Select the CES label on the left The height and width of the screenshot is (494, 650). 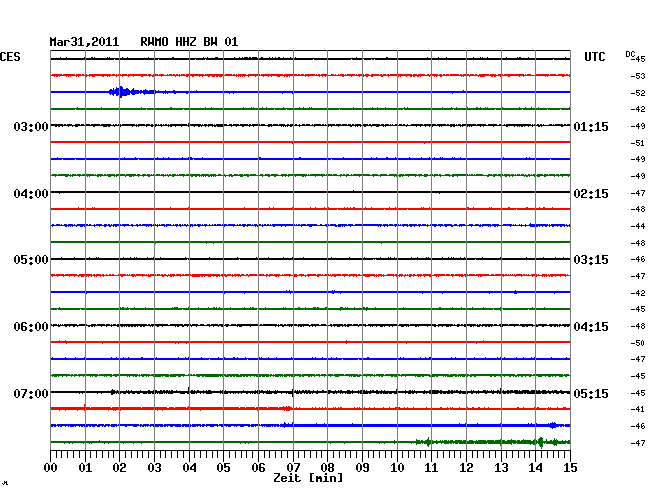point(10,57)
